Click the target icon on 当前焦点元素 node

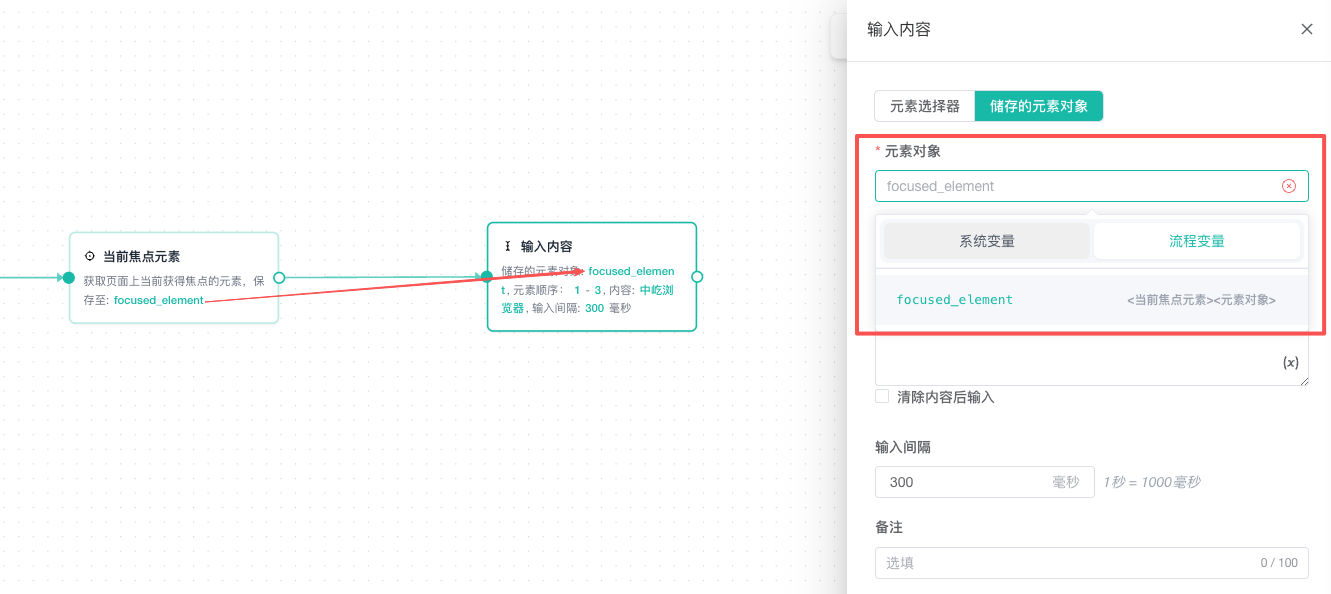tap(90, 257)
